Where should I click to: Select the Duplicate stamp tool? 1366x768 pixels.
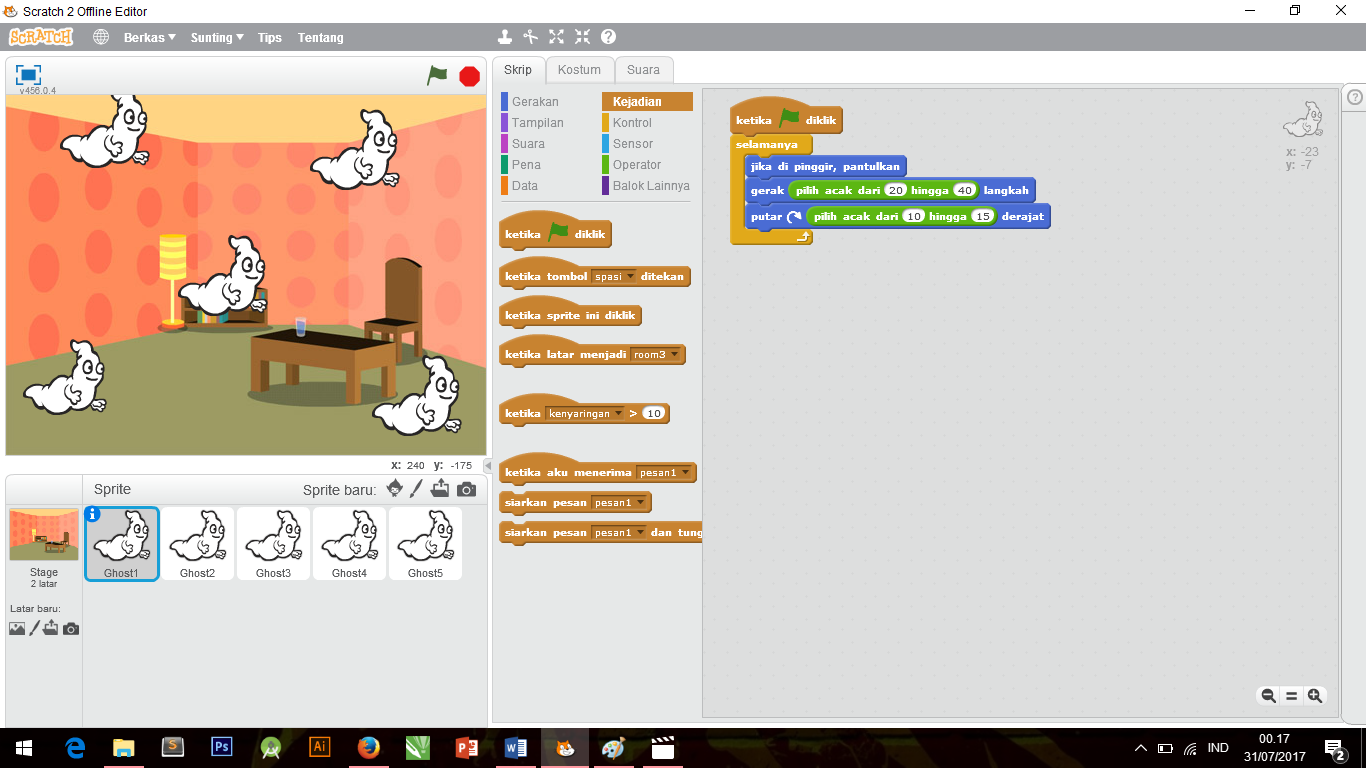[505, 37]
